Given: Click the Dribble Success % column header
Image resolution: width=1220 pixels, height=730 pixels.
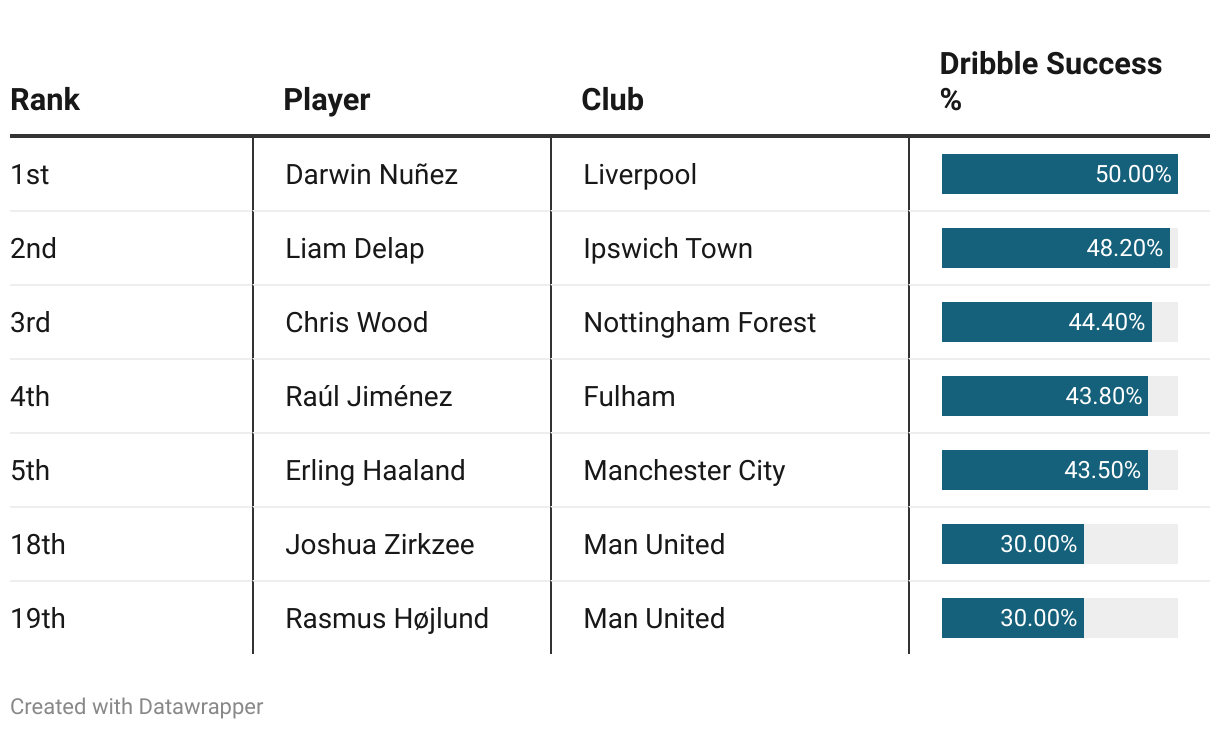Looking at the screenshot, I should point(1050,81).
